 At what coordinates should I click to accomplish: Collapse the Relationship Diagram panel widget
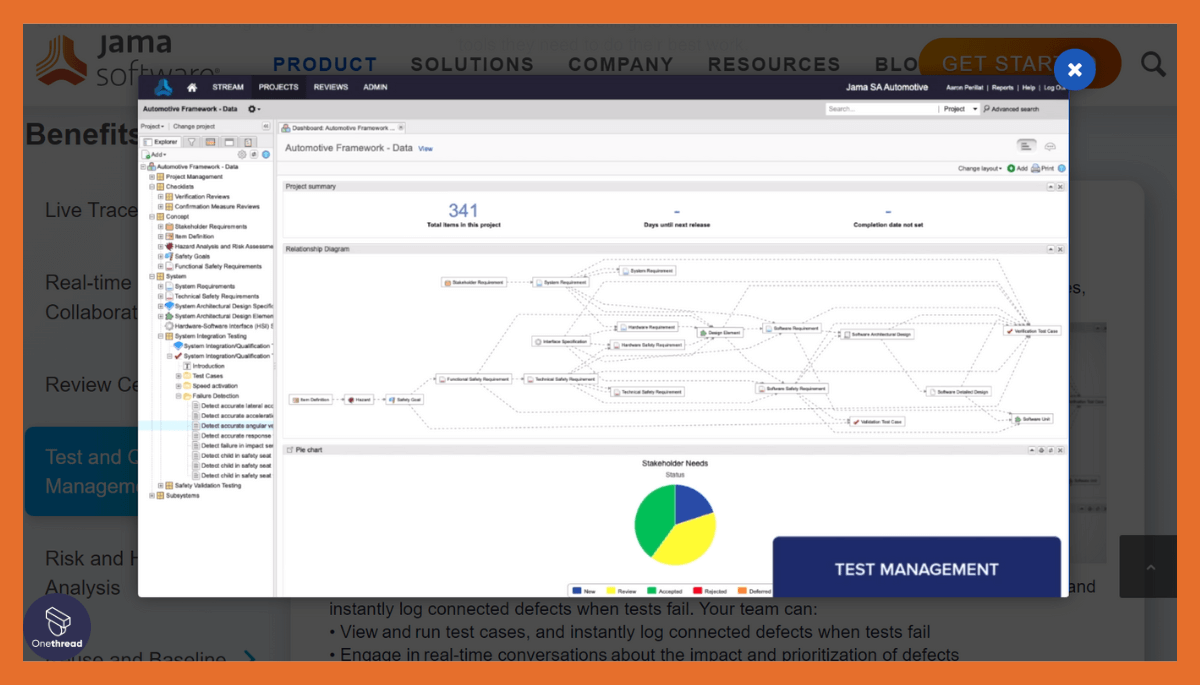coord(1049,247)
